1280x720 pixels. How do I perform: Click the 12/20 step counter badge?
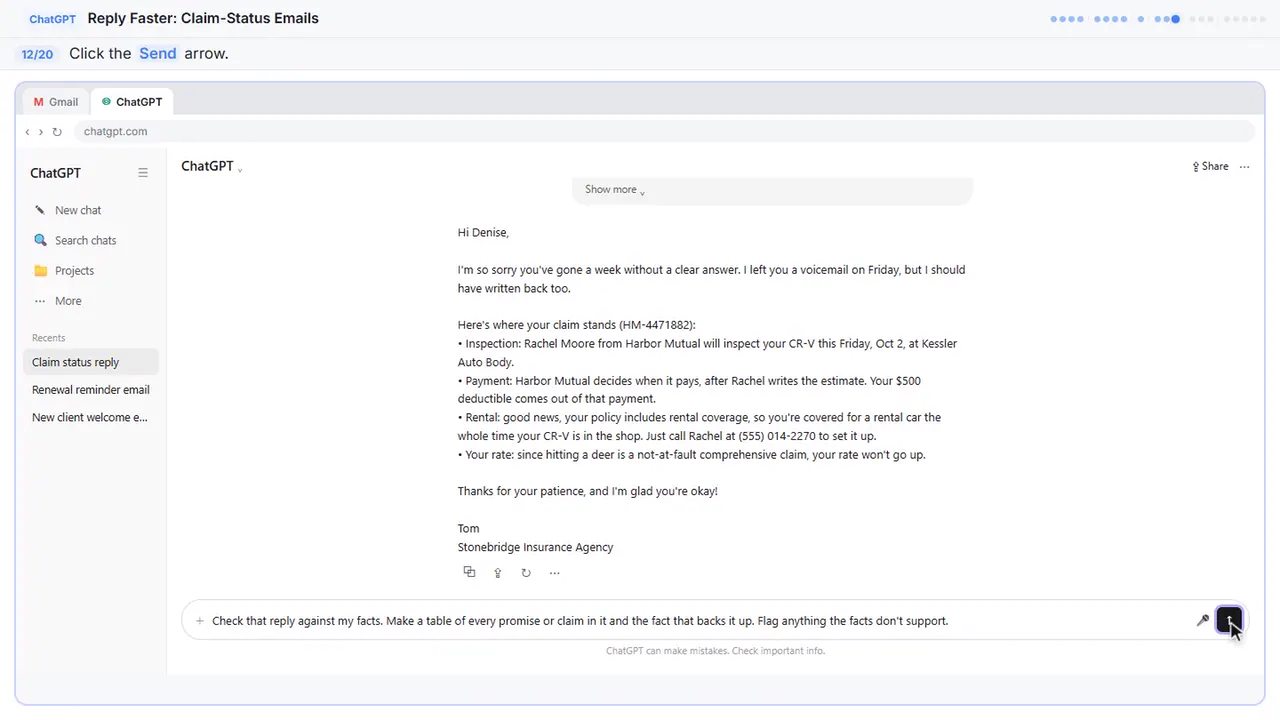coord(37,54)
